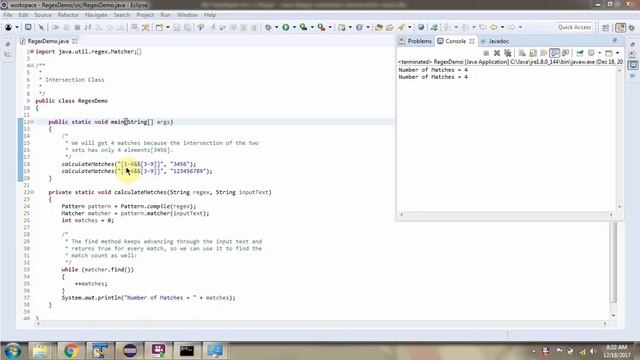Open the Navigate menu
The width and height of the screenshot is (640, 360).
pos(96,15)
